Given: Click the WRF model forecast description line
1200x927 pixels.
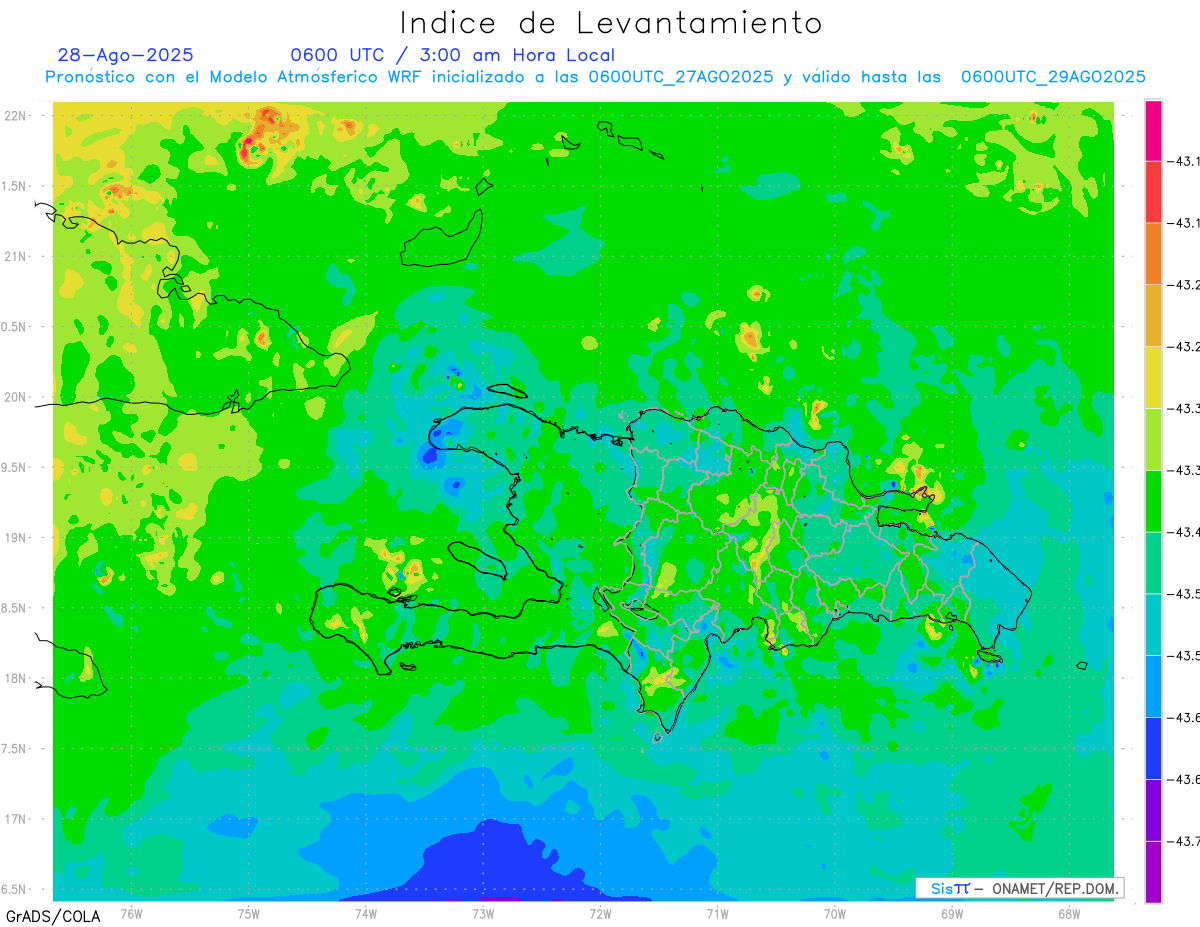Looking at the screenshot, I should (596, 77).
